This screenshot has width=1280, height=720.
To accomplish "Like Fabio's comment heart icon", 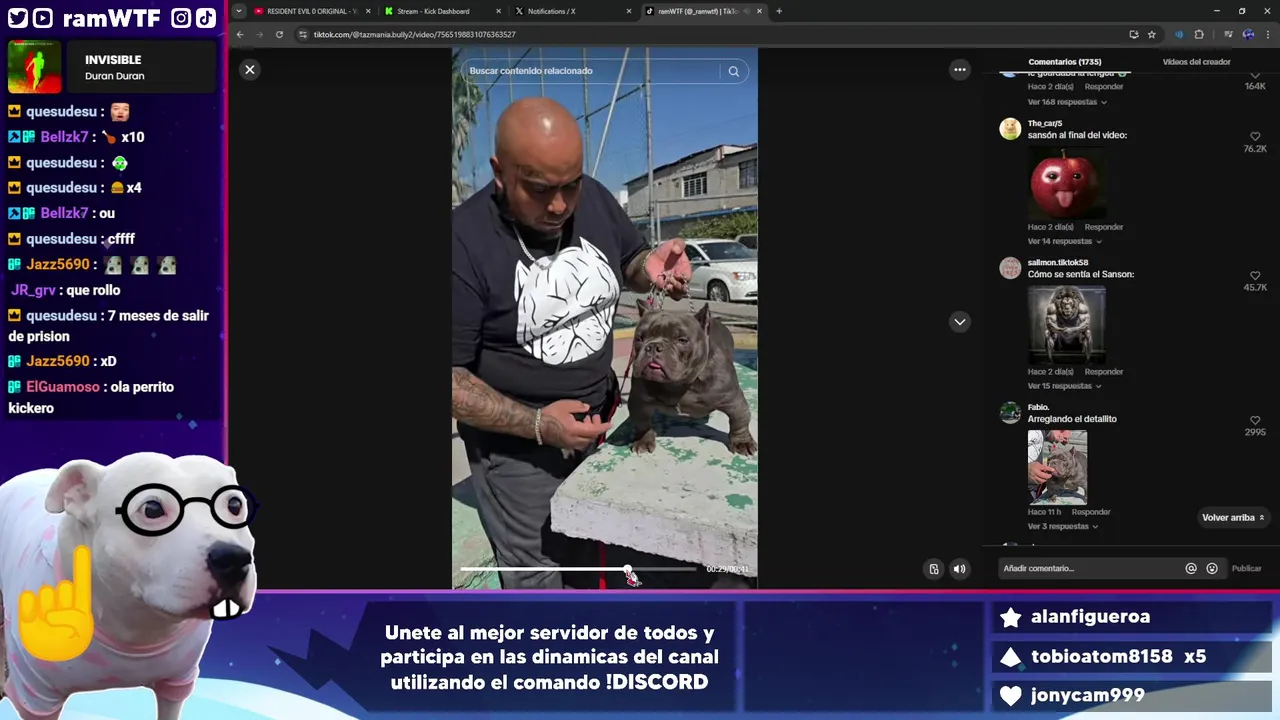I will point(1255,420).
